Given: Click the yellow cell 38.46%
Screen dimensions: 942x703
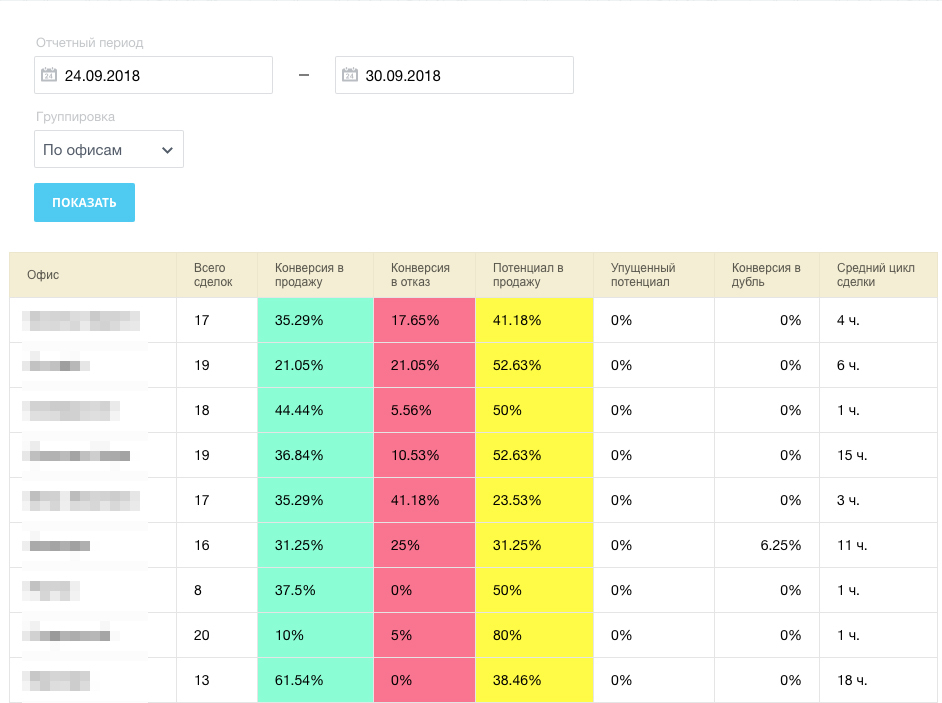Looking at the screenshot, I should coord(534,680).
